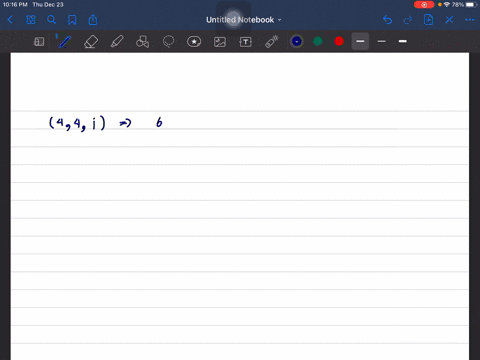
Task: Close the editing toolbar with the X
Action: coord(449,20)
